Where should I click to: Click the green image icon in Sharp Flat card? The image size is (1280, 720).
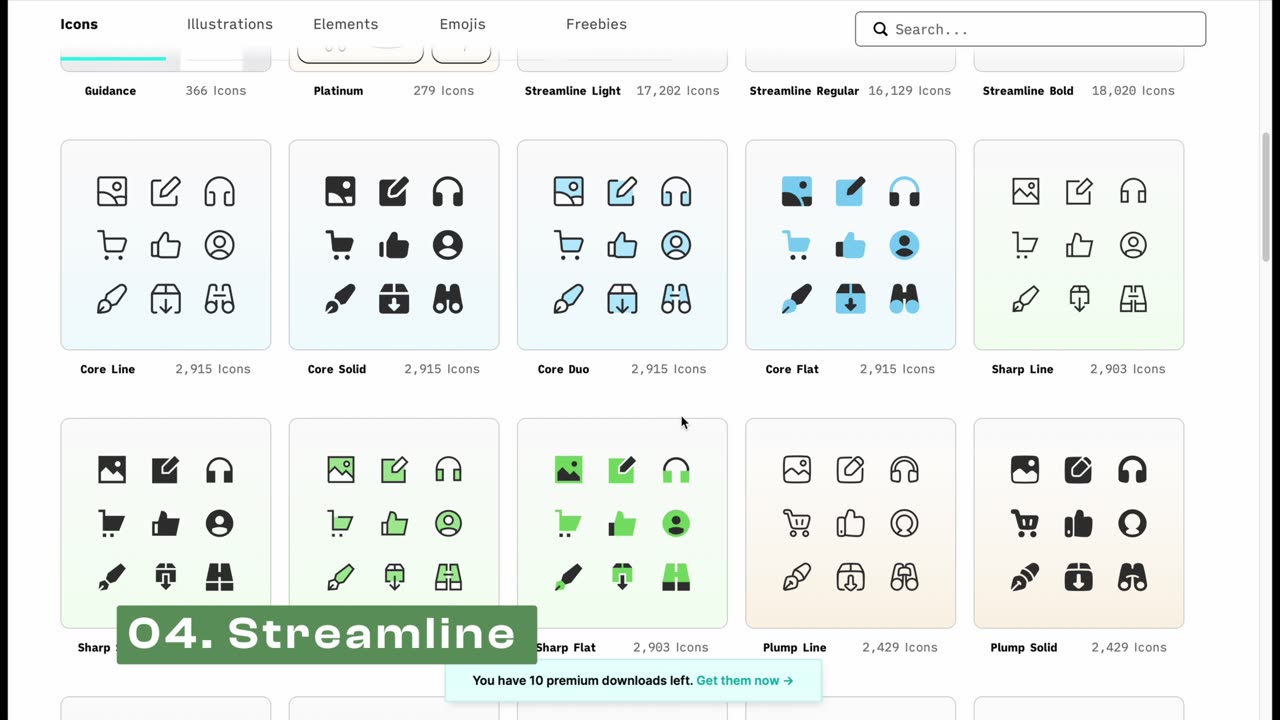(568, 469)
